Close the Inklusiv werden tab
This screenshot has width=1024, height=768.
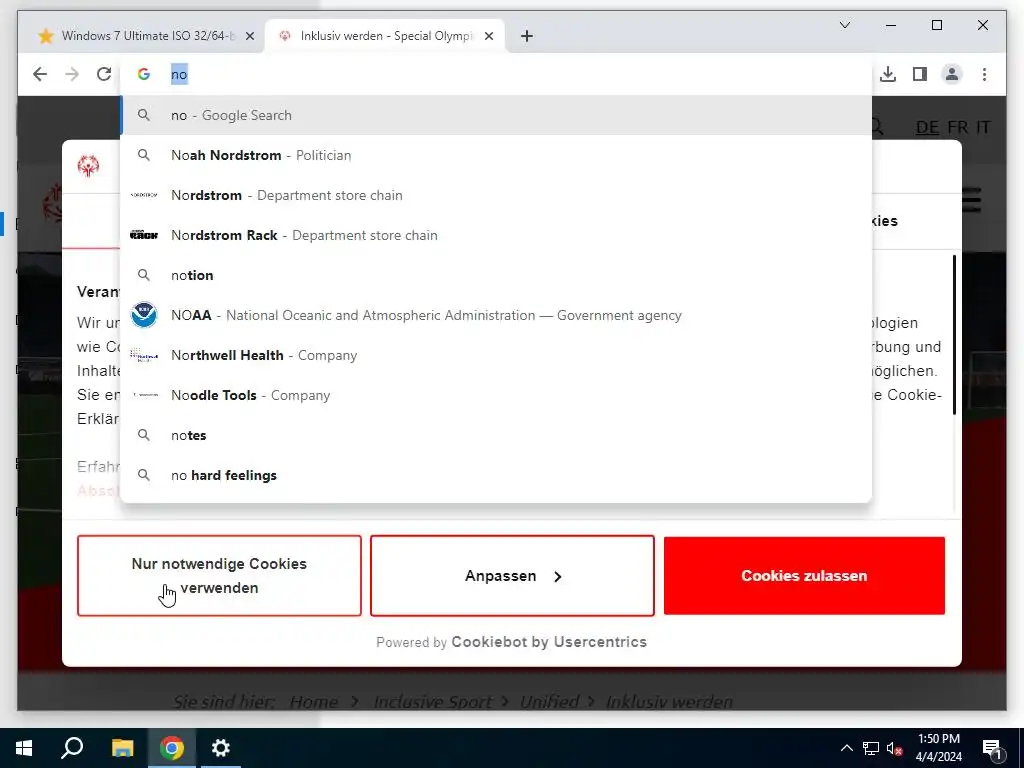[x=488, y=36]
